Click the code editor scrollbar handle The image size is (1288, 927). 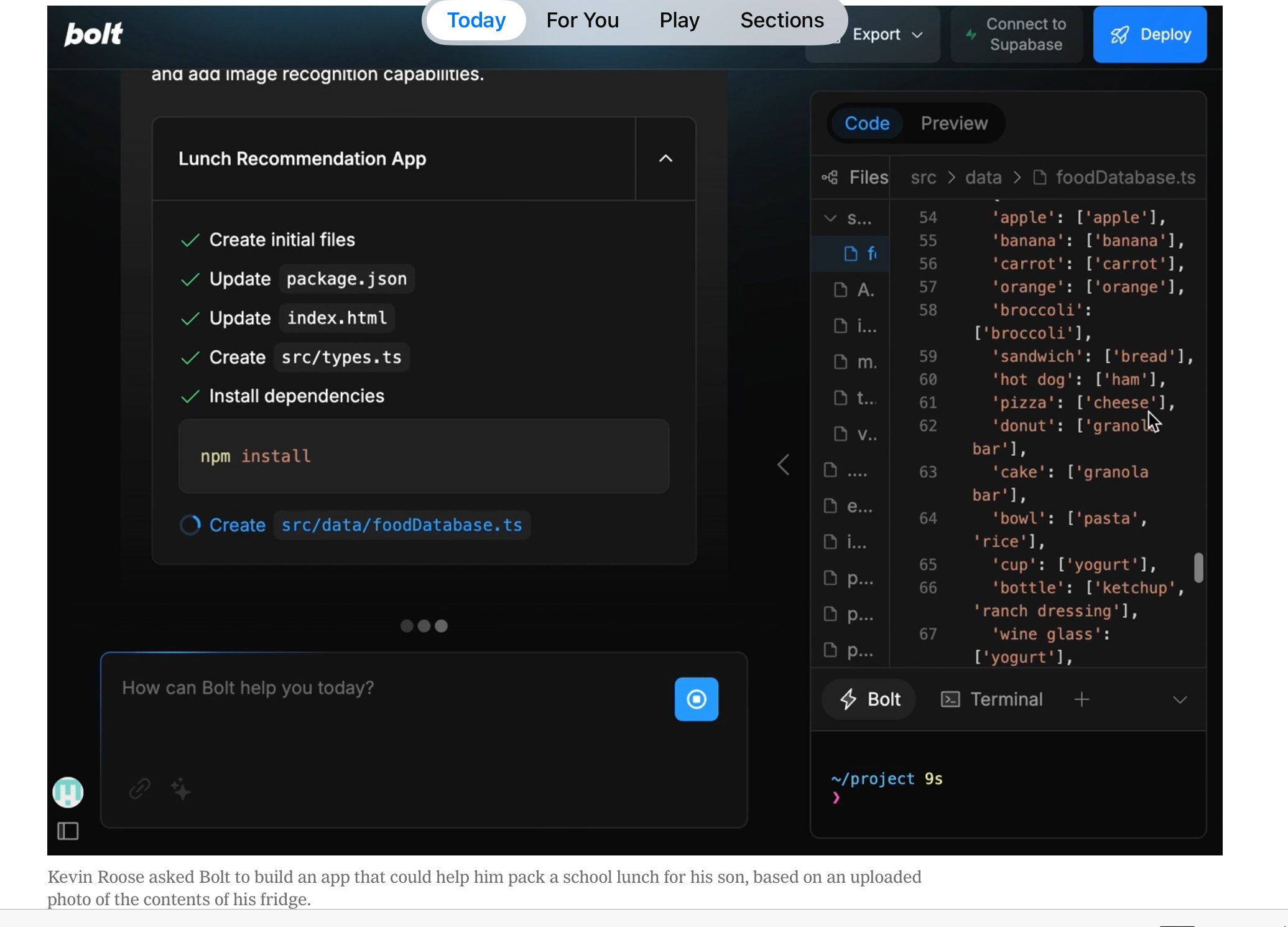click(x=1198, y=567)
